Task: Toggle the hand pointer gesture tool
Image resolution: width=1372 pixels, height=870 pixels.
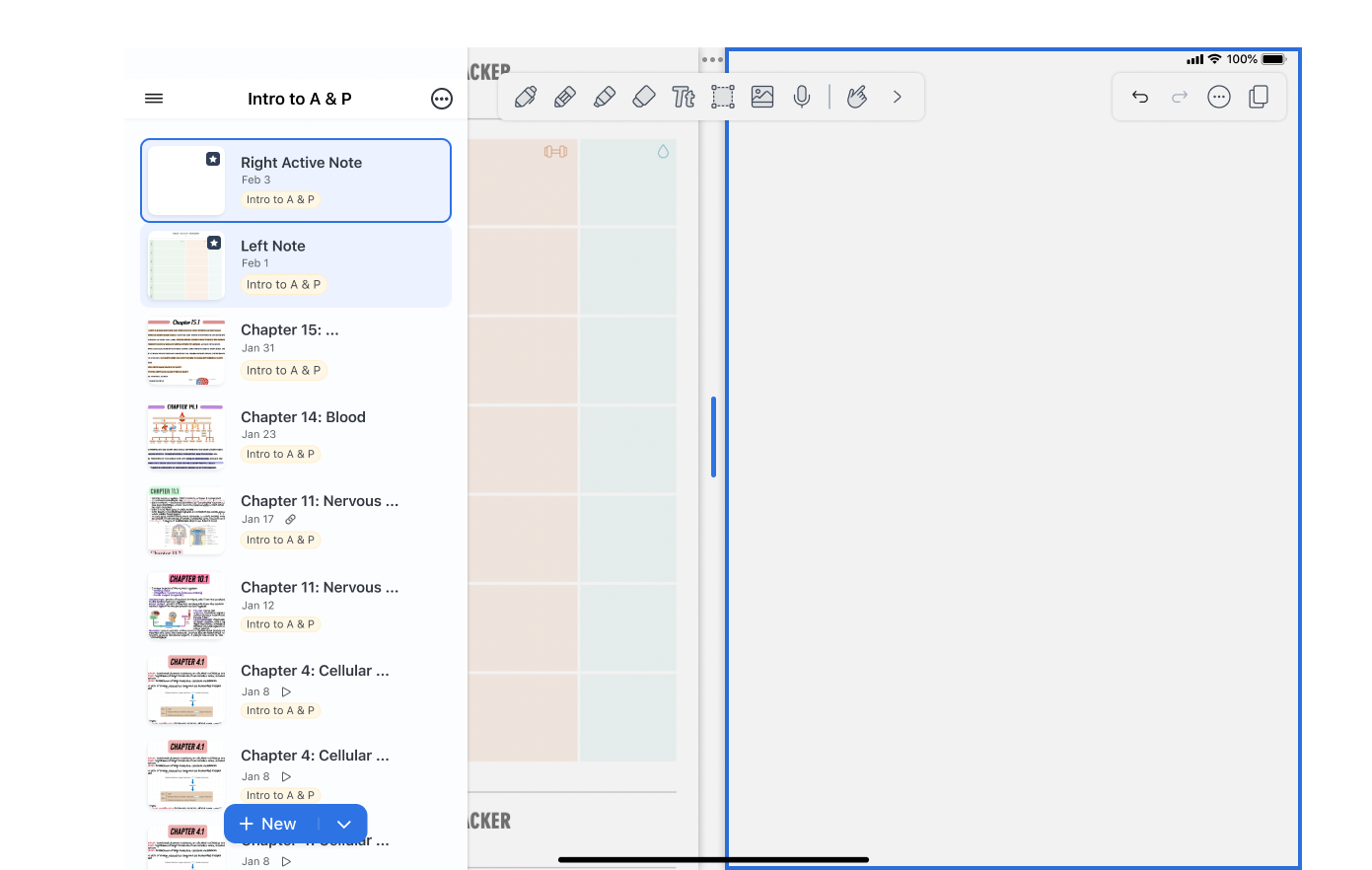Action: (x=857, y=97)
